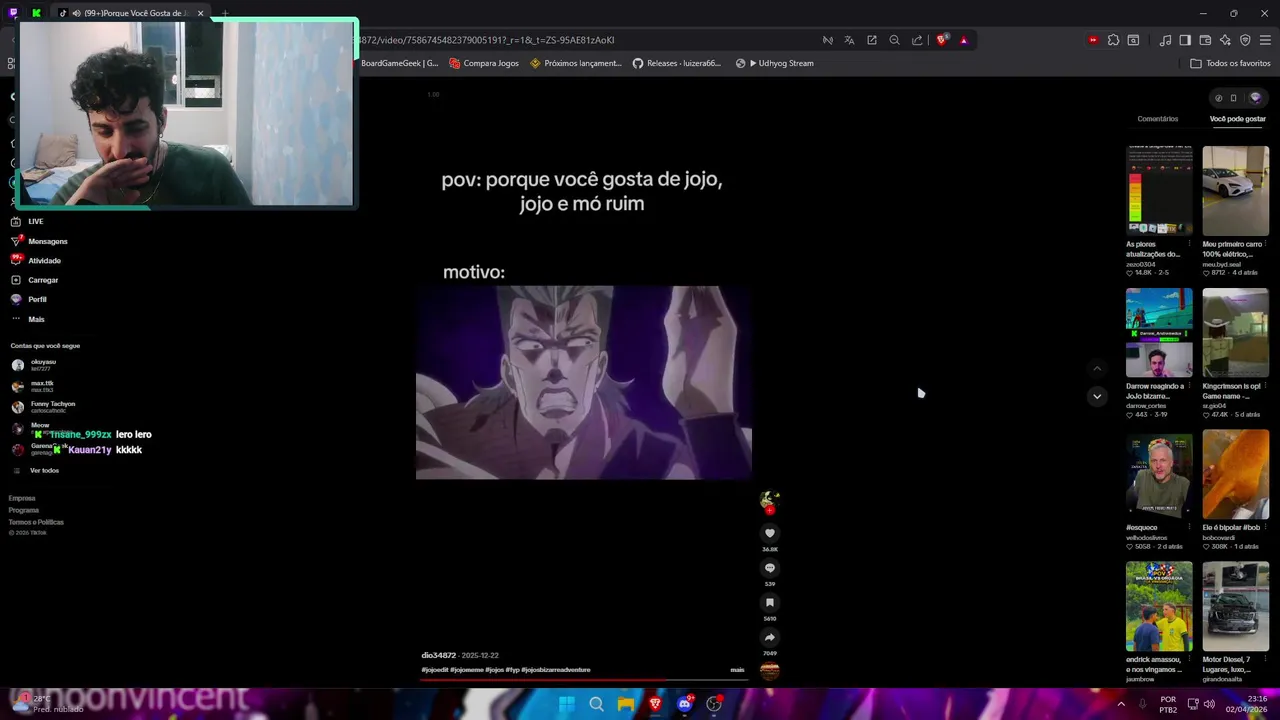Open the Kingcrimson is op thumbnail
Image resolution: width=1280 pixels, height=720 pixels.
tap(1235, 332)
